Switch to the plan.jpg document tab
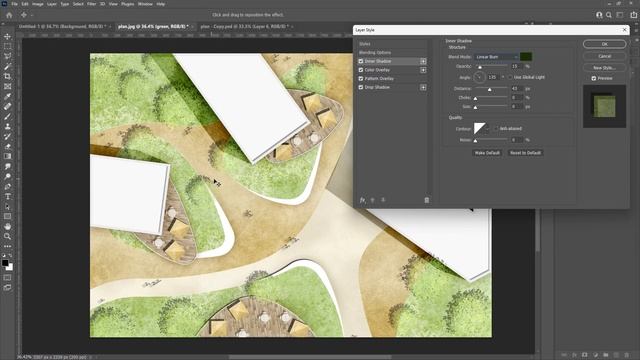 point(153,27)
